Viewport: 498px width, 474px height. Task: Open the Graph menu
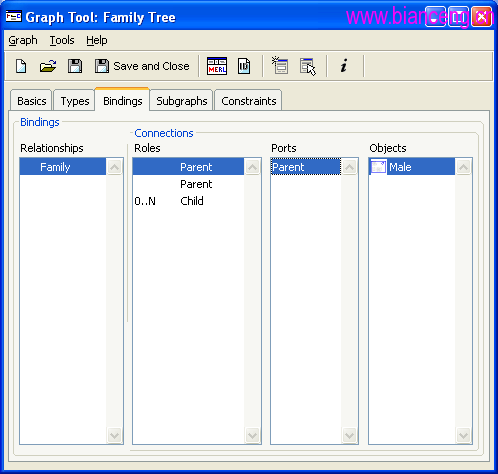click(23, 40)
